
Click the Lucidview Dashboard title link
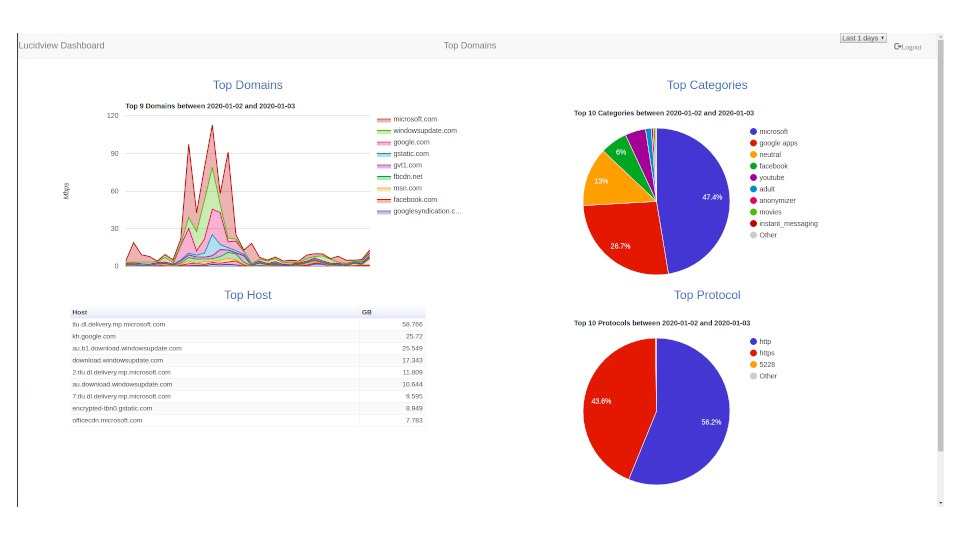click(61, 45)
